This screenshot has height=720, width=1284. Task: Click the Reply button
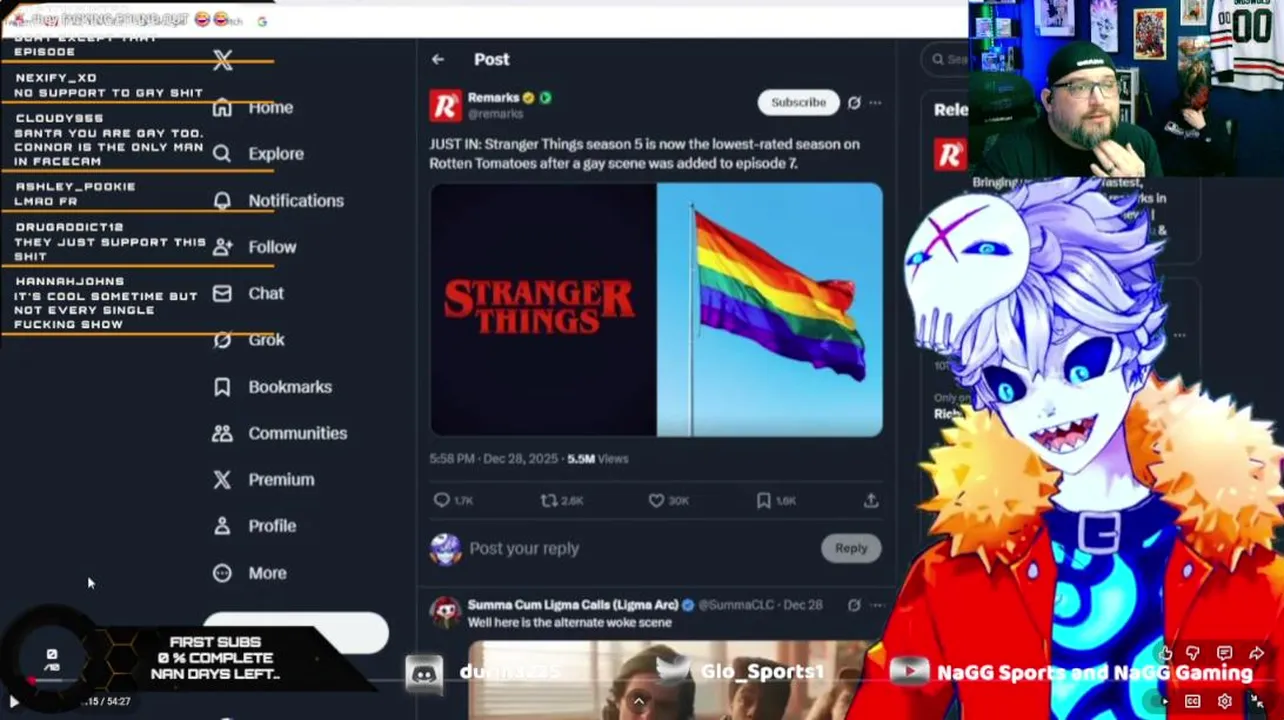click(x=851, y=548)
